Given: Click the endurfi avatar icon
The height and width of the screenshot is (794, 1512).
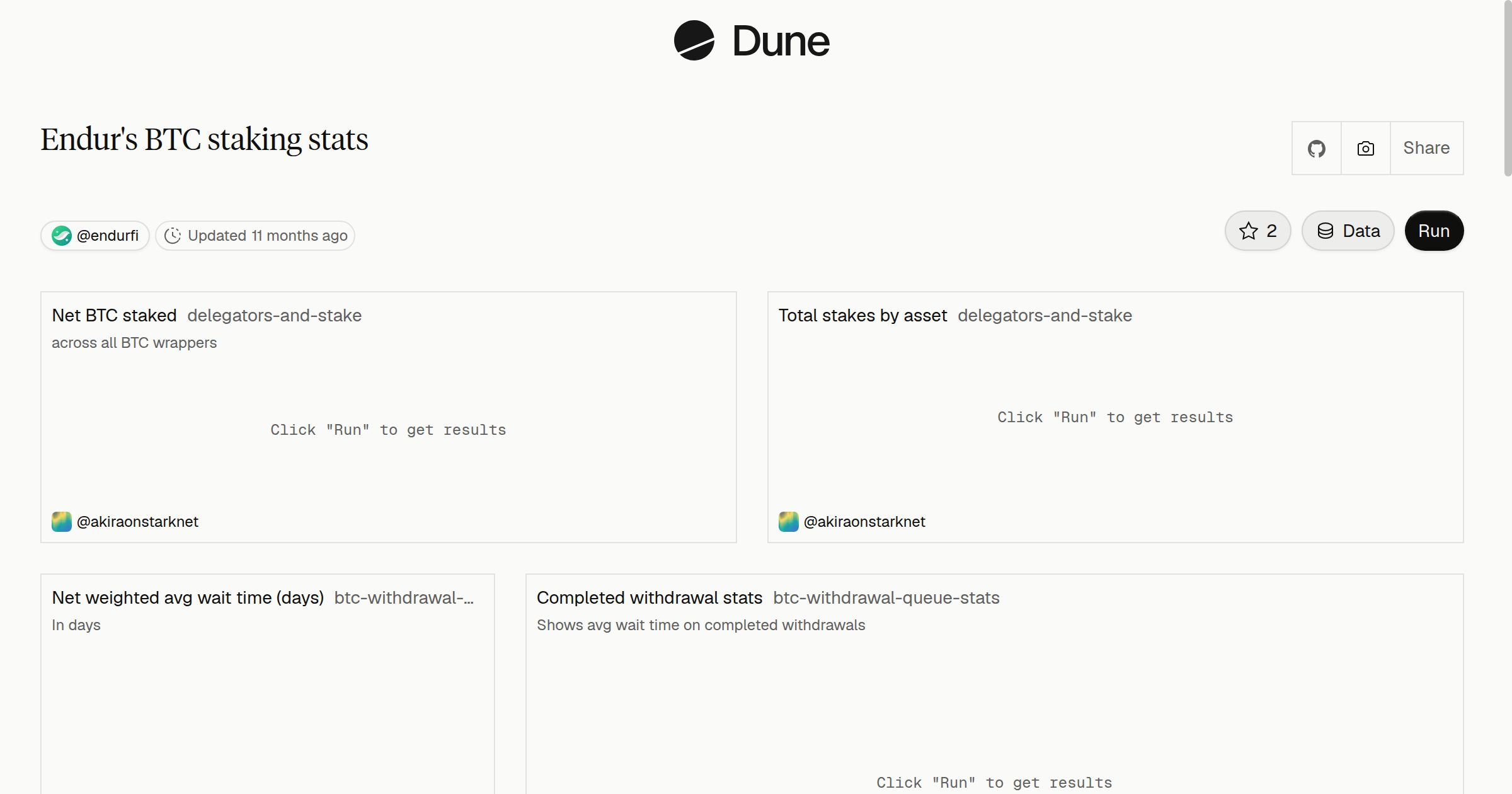Looking at the screenshot, I should click(62, 236).
